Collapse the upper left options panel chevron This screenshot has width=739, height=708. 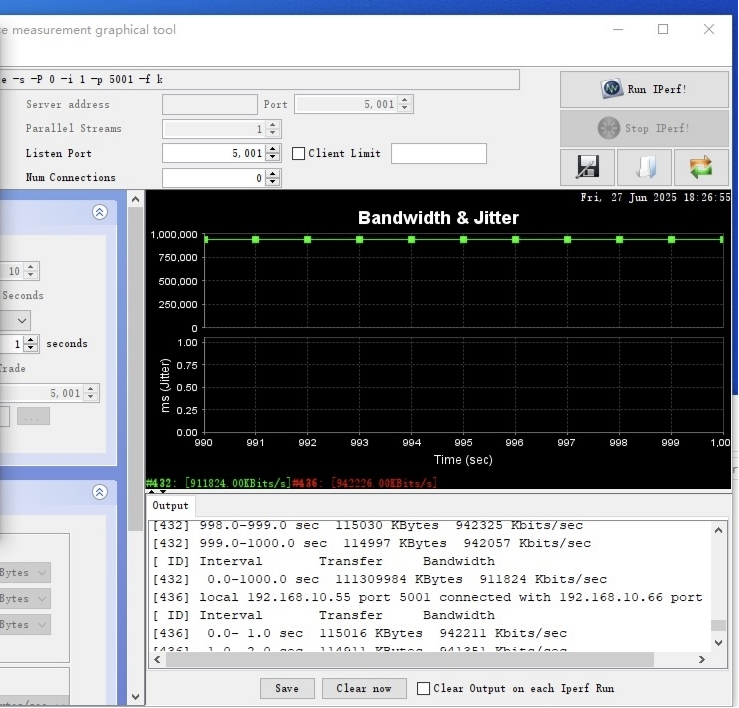99,212
